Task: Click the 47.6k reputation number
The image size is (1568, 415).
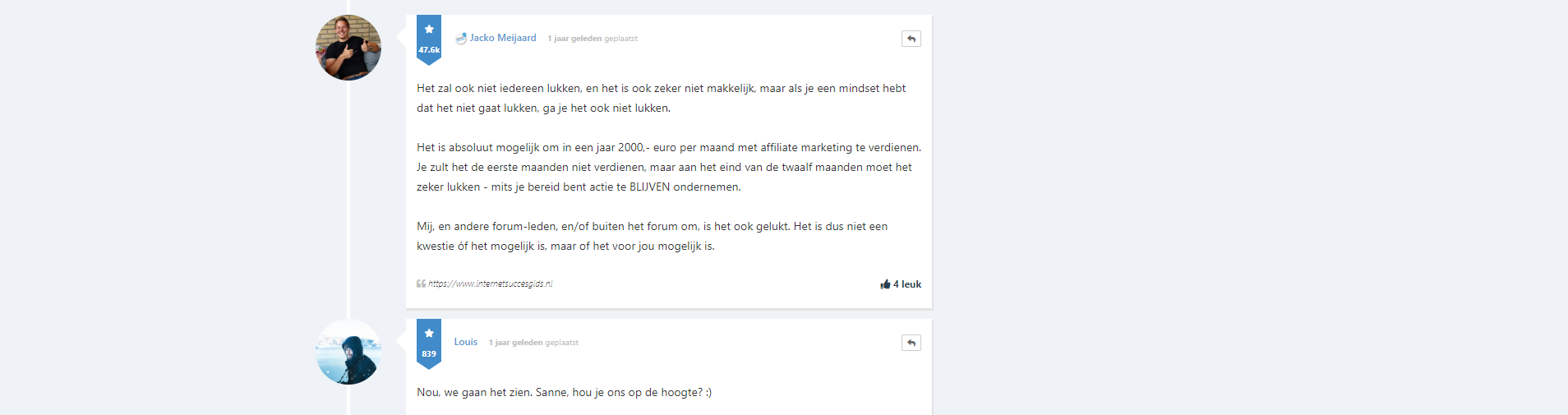Action: (429, 50)
